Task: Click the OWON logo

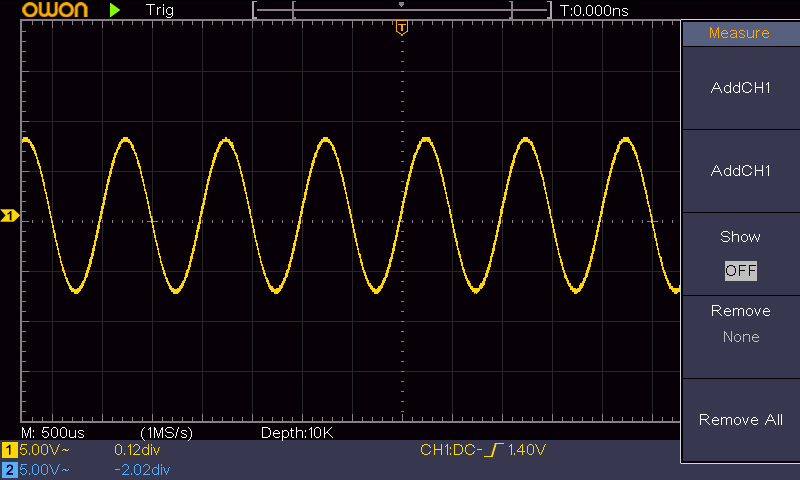Action: click(x=55, y=10)
